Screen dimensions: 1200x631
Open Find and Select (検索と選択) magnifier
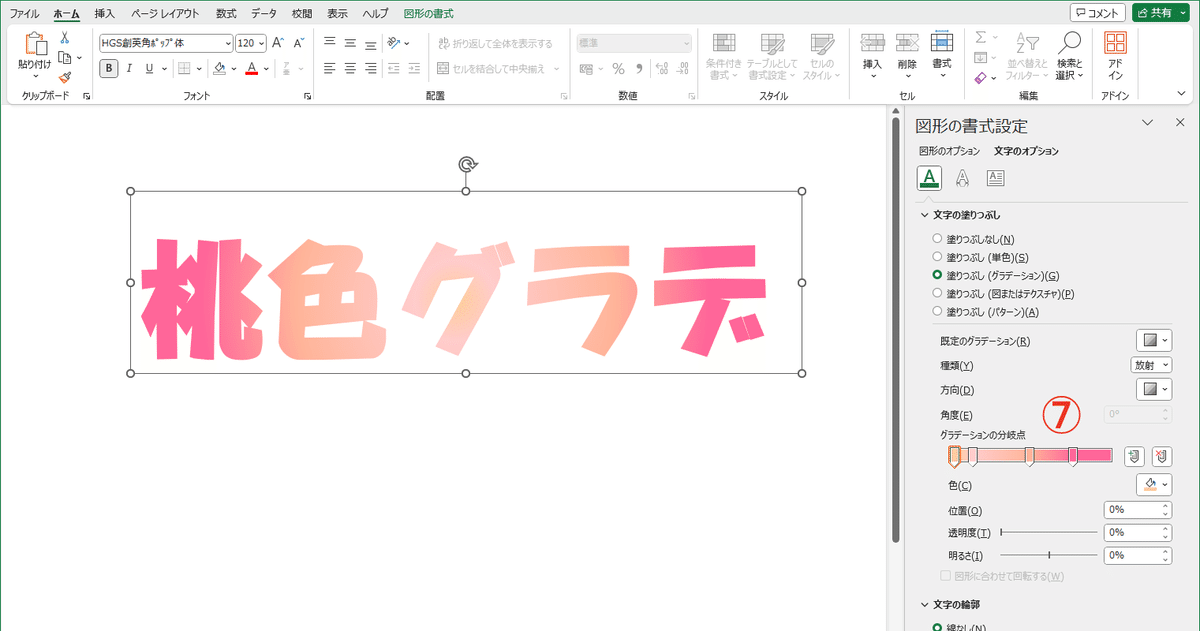[x=1070, y=55]
